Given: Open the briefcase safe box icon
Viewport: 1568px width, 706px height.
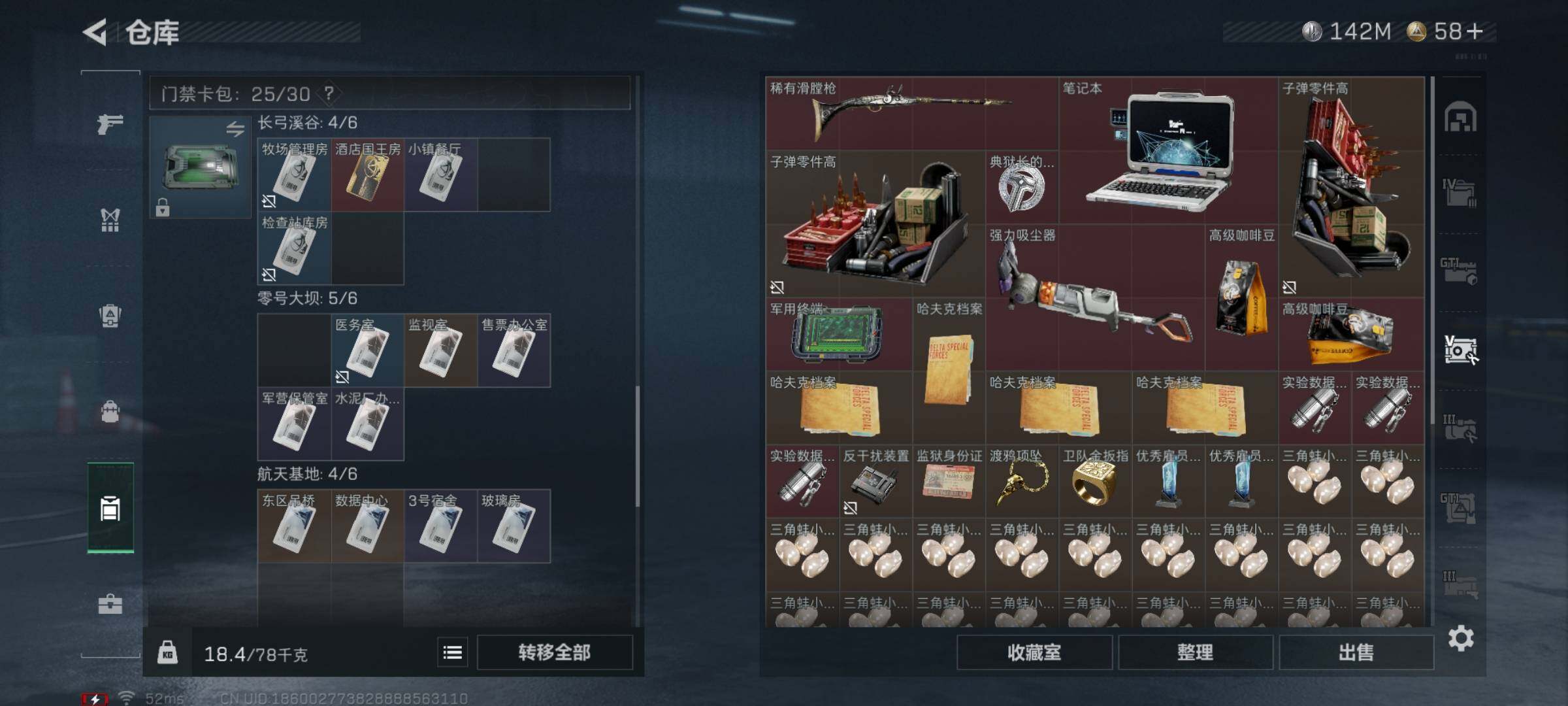Looking at the screenshot, I should click(110, 603).
